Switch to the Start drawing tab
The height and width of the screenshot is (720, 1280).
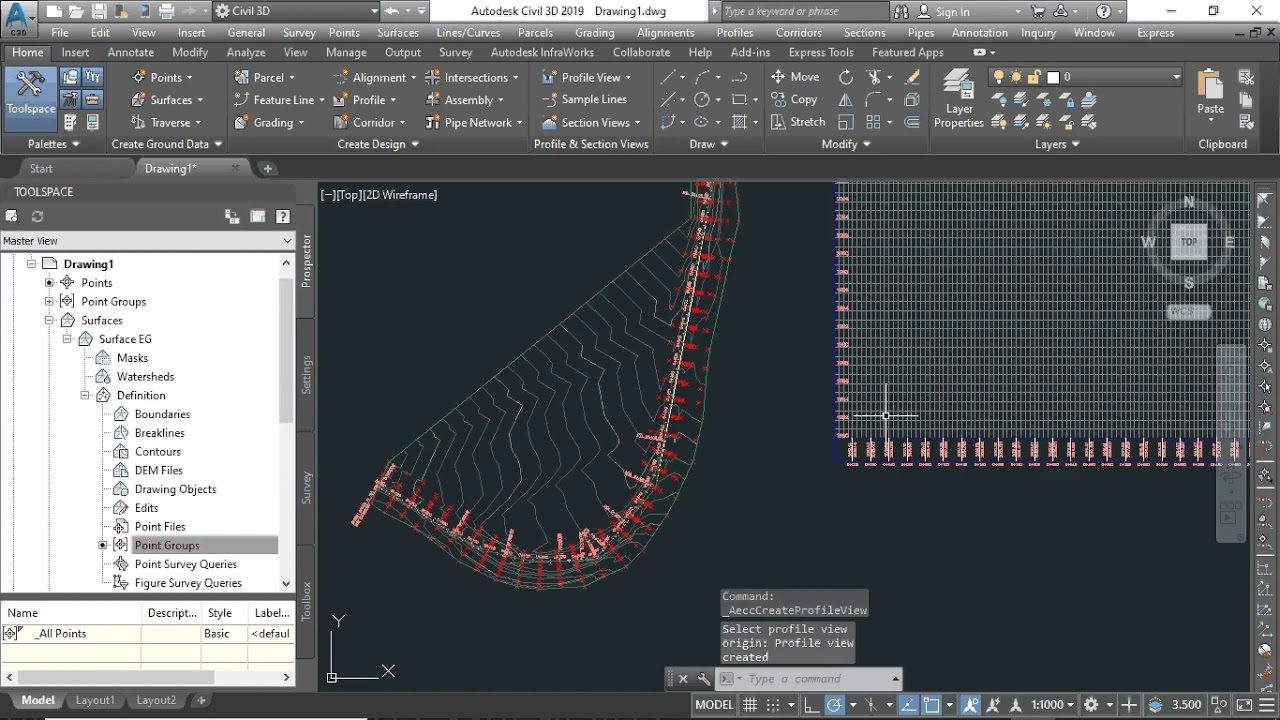click(x=41, y=168)
